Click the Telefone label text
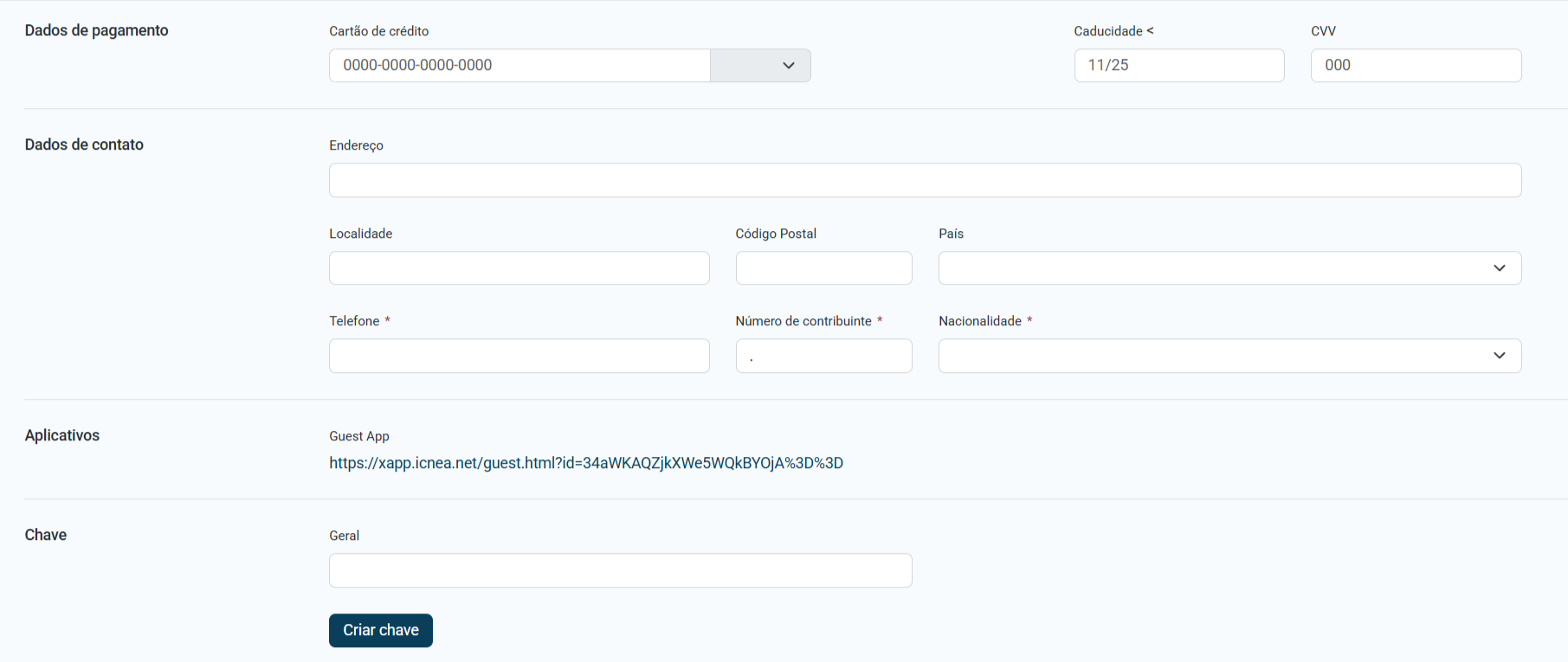This screenshot has width=1568, height=662. coord(354,321)
